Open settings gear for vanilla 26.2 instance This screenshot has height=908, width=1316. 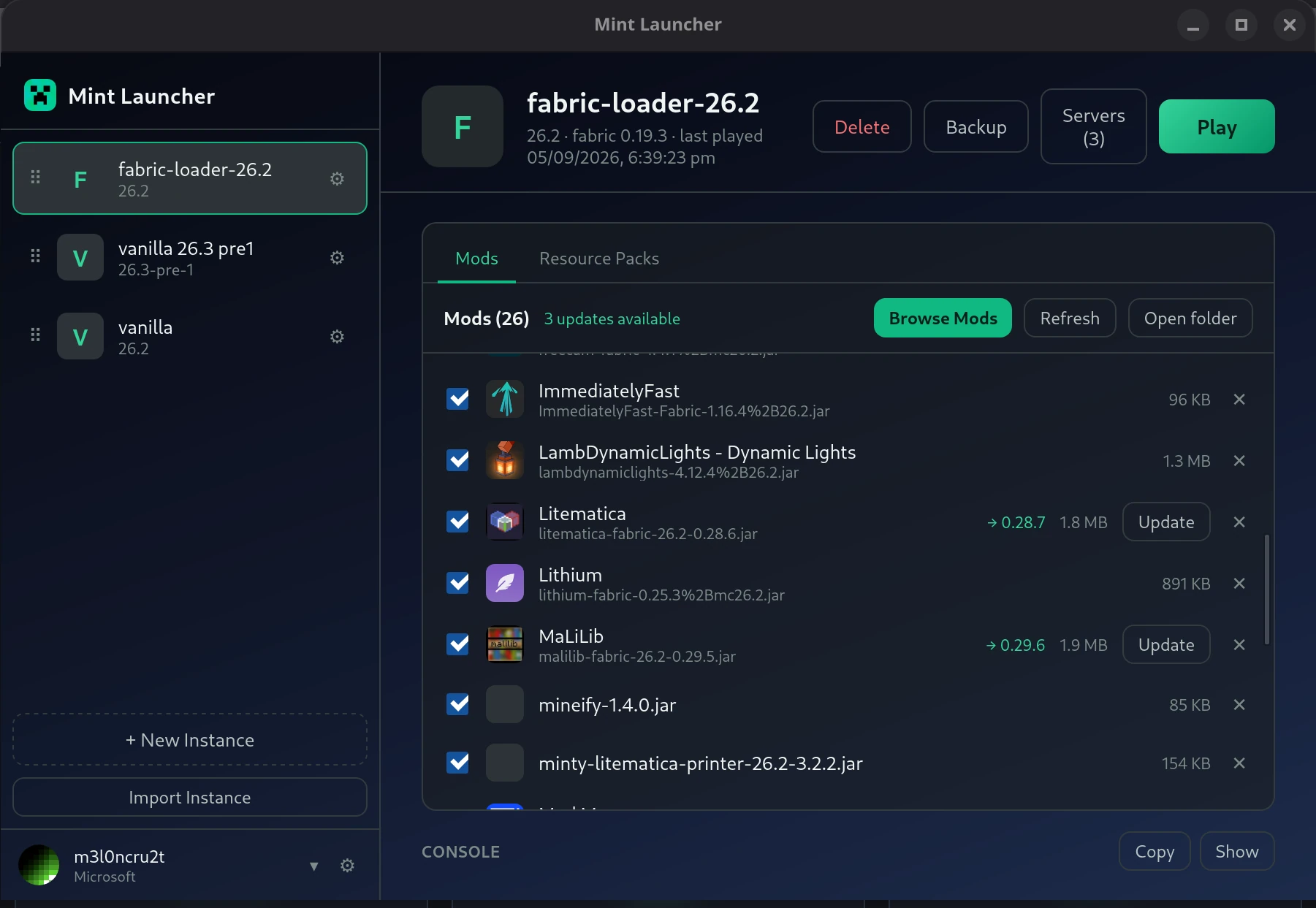337,336
